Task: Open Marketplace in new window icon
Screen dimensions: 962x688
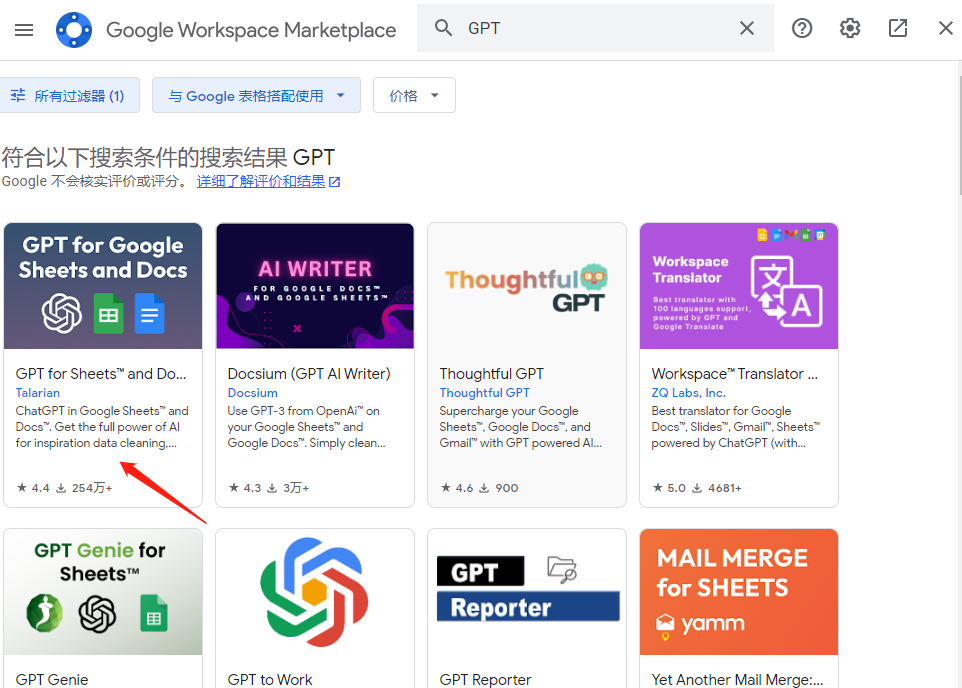Action: point(898,28)
